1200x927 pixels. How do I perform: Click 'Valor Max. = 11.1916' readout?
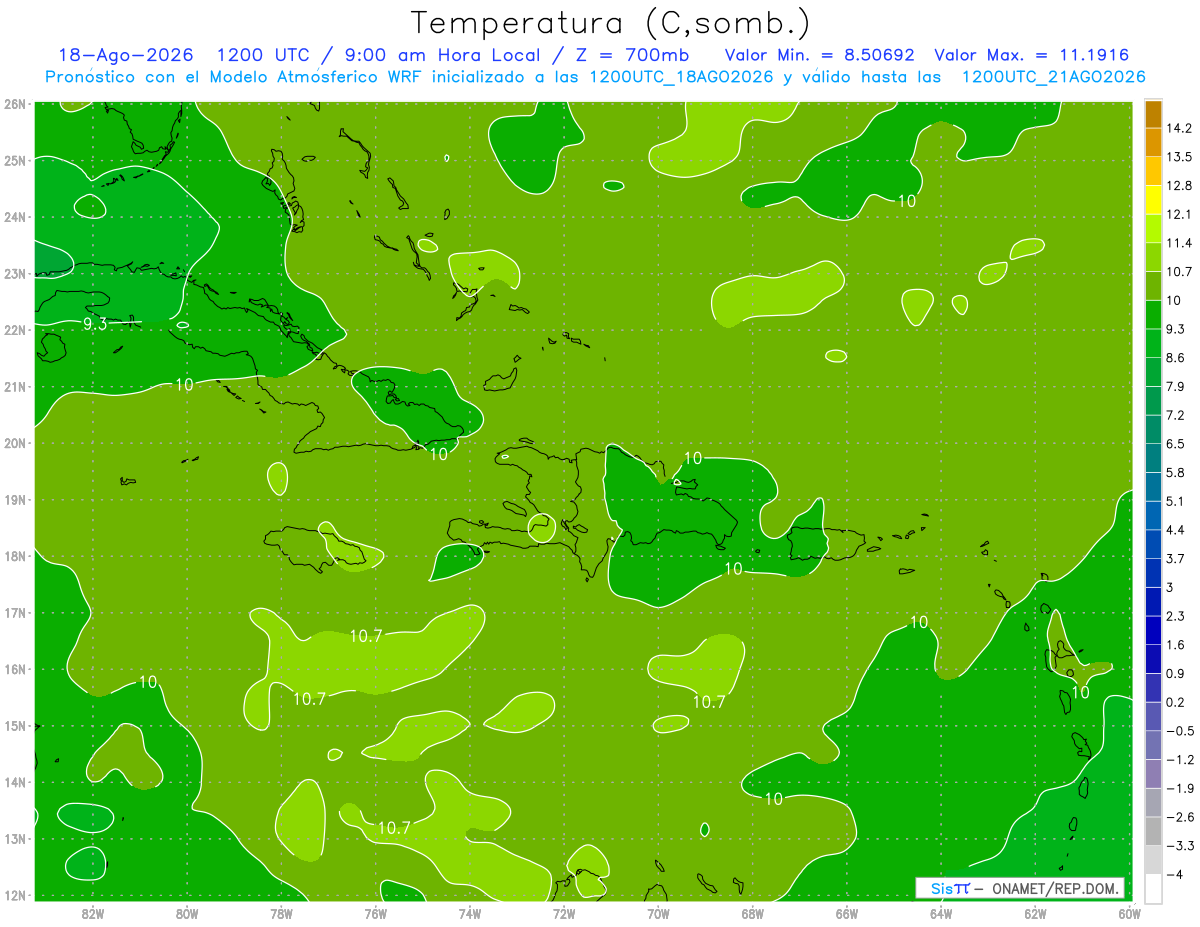(1032, 55)
